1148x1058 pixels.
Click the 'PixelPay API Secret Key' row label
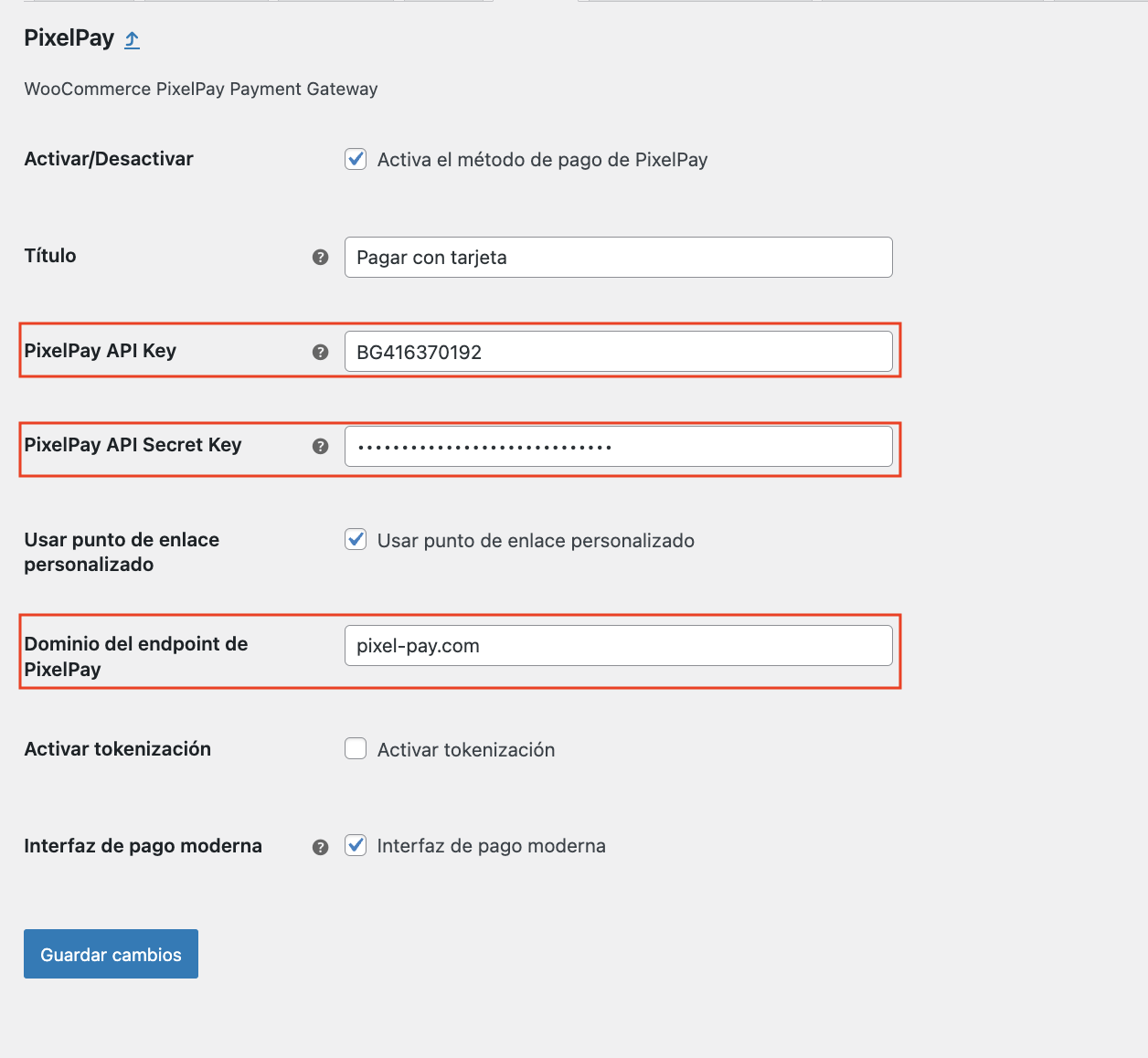click(133, 445)
